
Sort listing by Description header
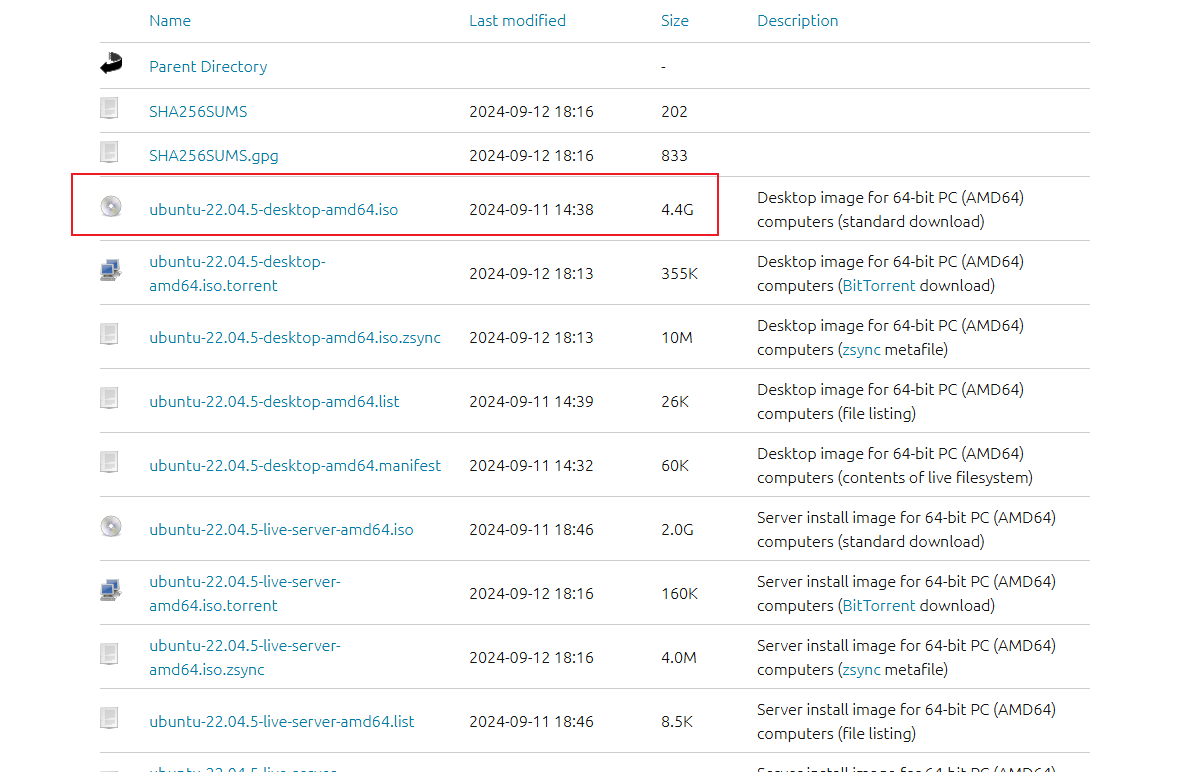[797, 21]
